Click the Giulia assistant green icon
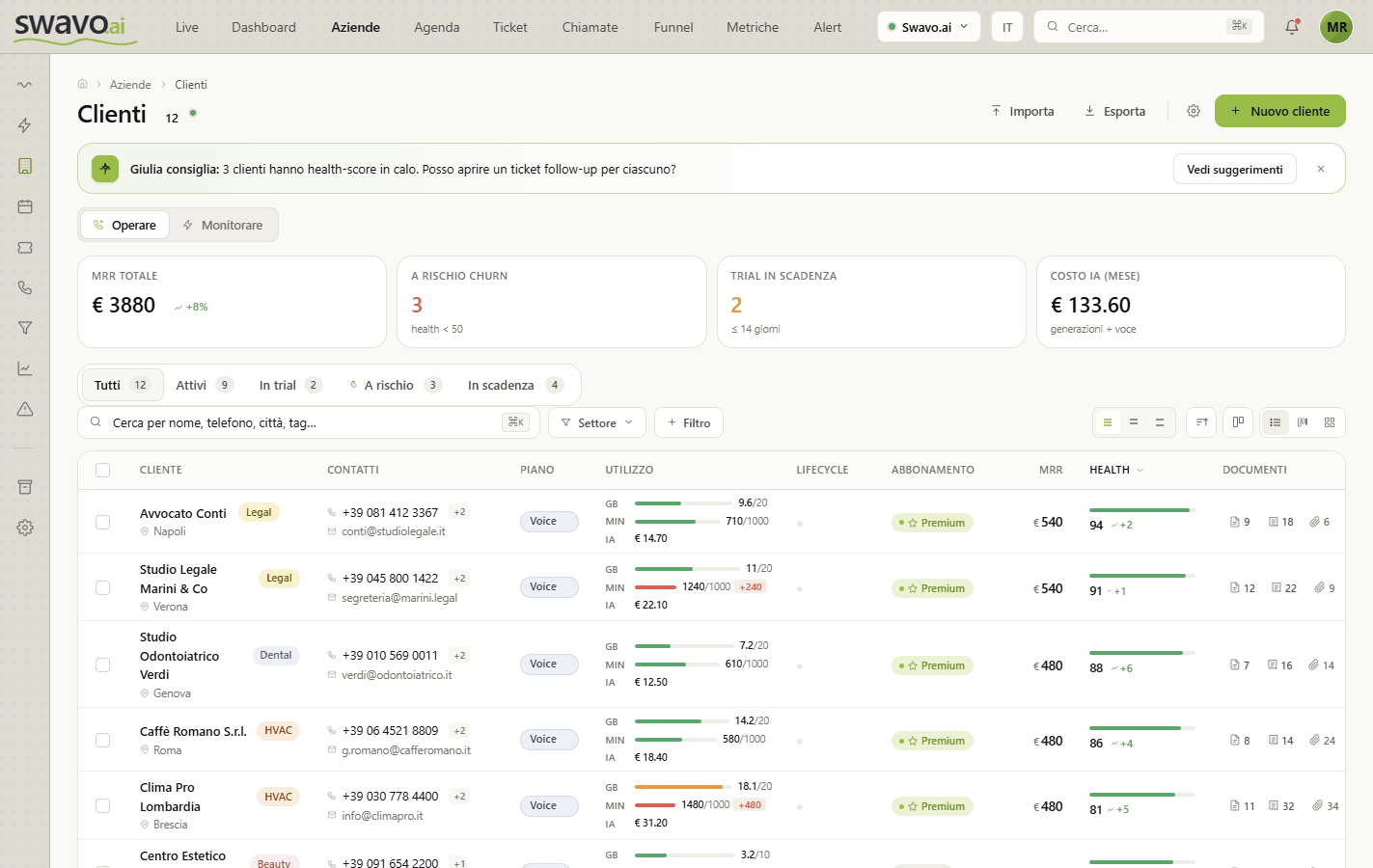 (105, 169)
